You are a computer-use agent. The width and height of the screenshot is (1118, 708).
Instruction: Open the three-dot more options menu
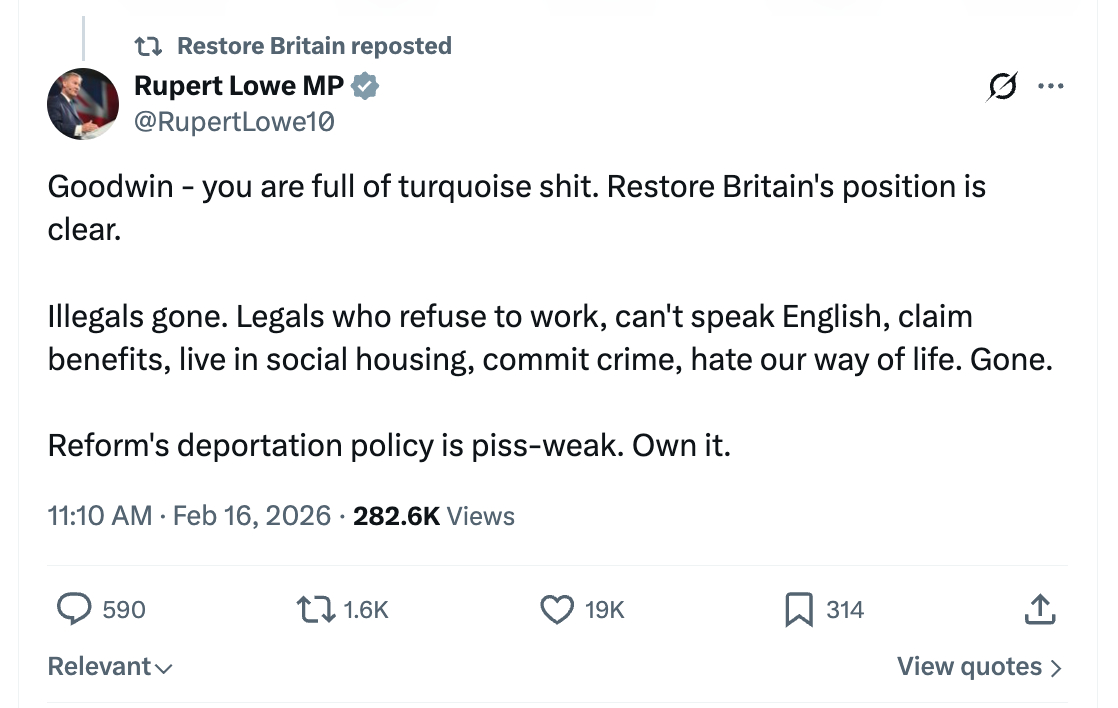pyautogui.click(x=1050, y=87)
